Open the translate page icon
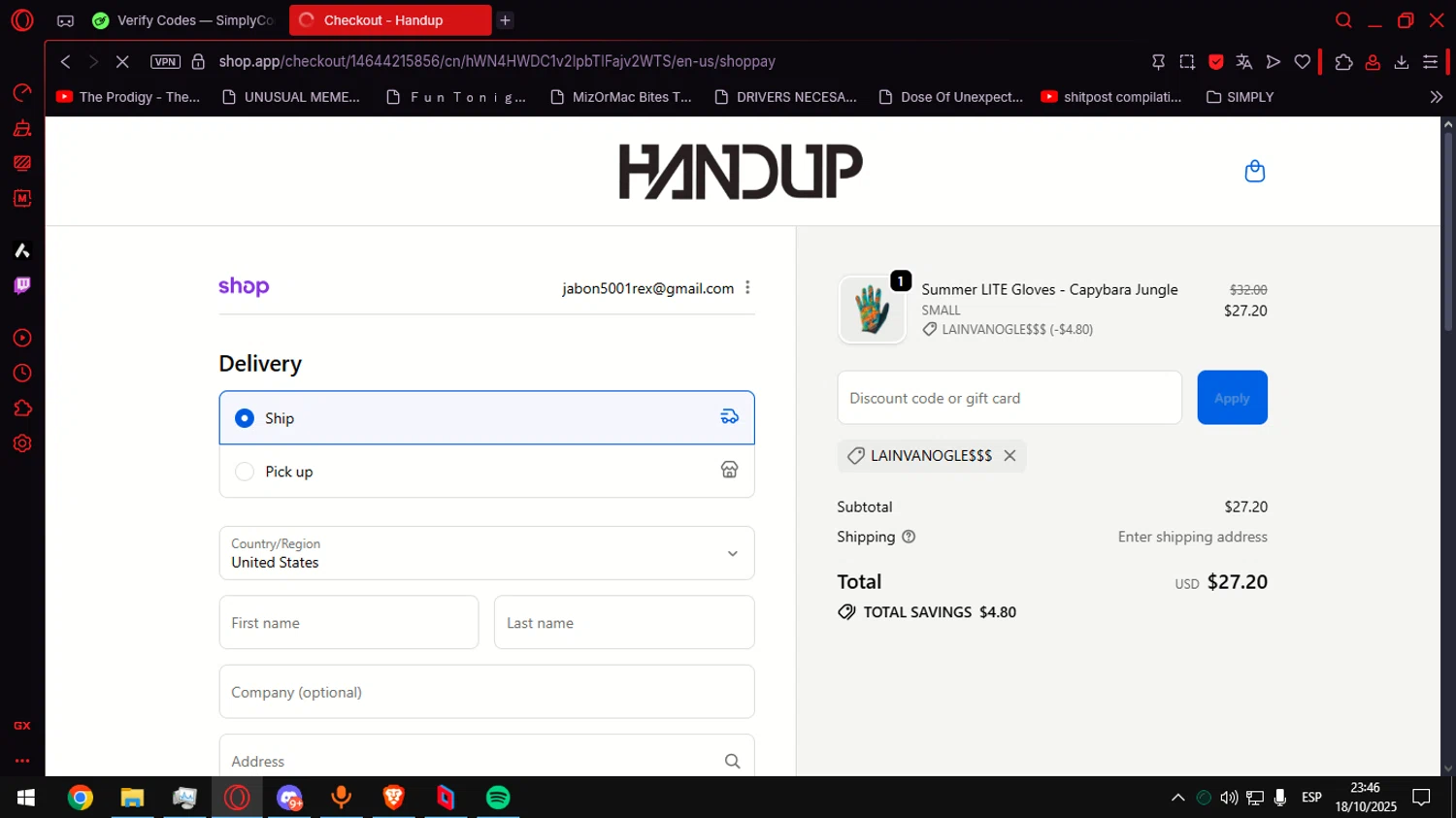The image size is (1456, 818). [x=1244, y=61]
